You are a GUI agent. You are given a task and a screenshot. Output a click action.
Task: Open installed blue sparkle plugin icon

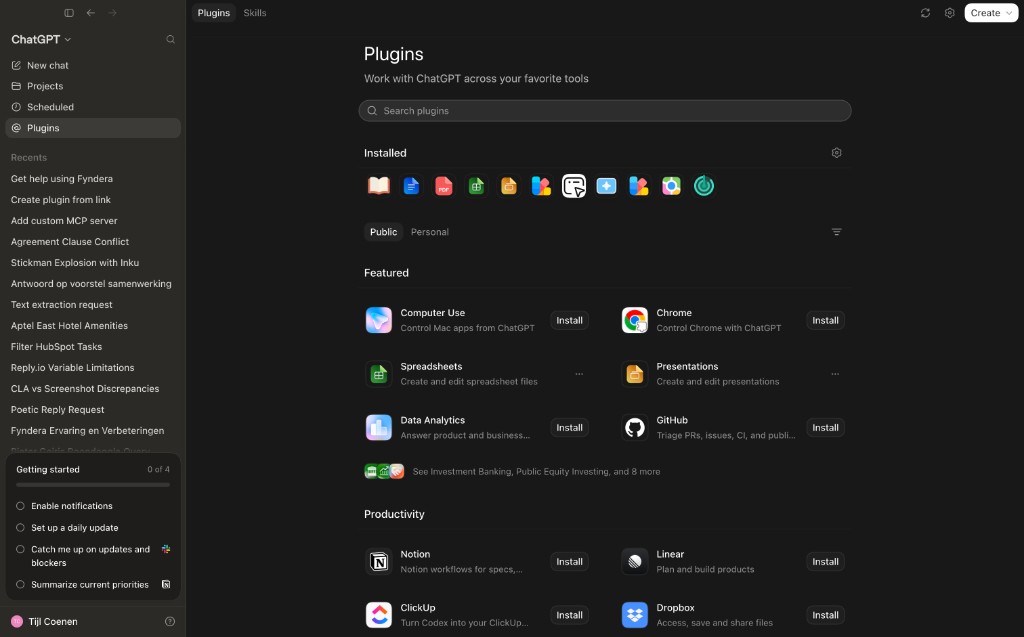(x=606, y=186)
